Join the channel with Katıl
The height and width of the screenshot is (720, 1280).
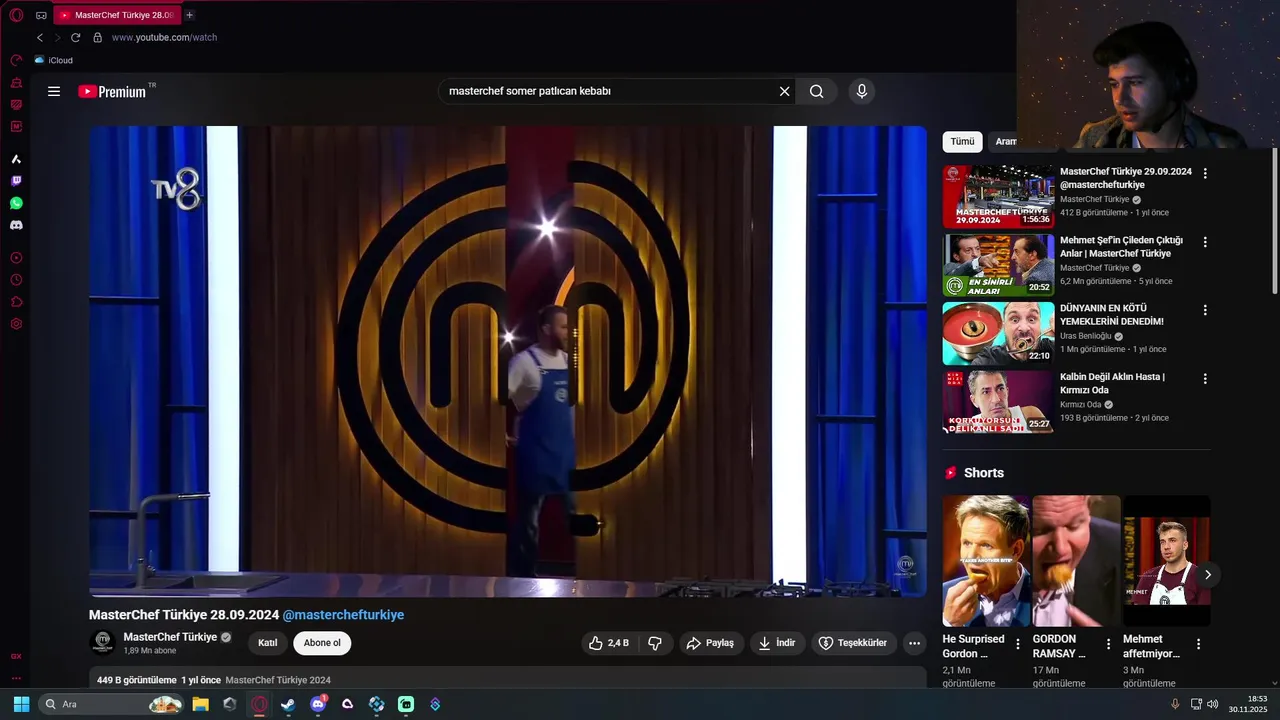[x=268, y=643]
